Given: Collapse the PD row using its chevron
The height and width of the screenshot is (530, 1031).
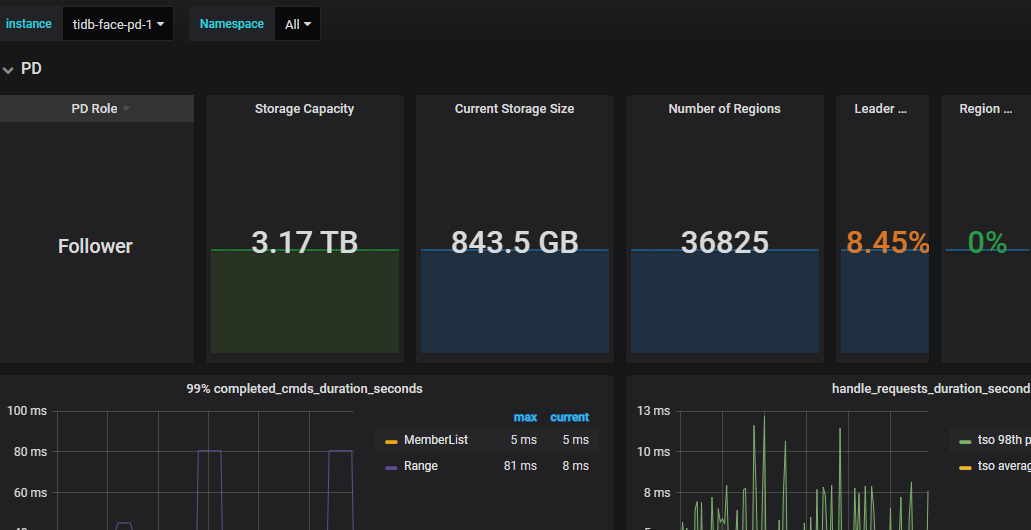Looking at the screenshot, I should [9, 69].
